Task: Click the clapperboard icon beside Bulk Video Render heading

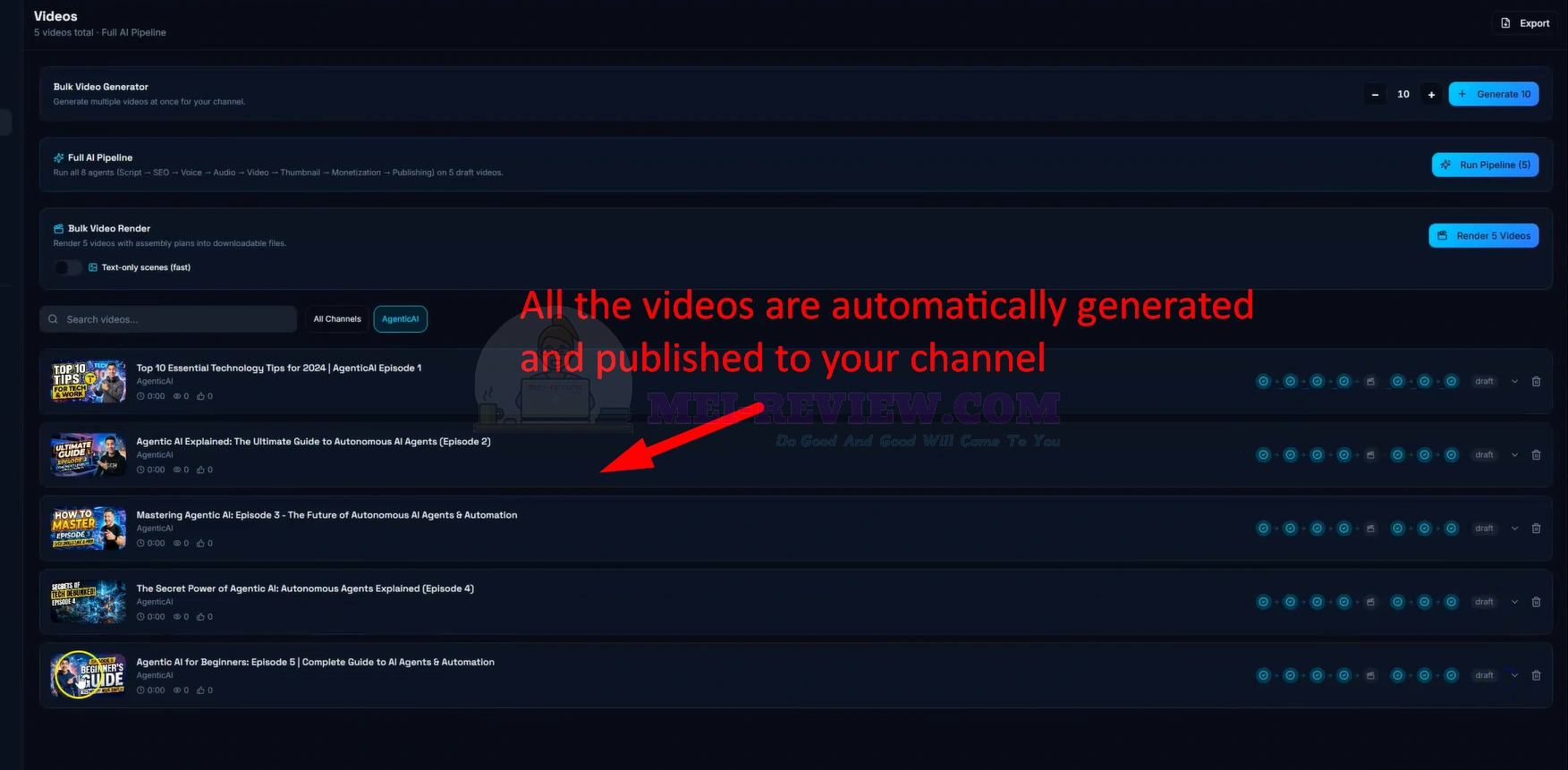Action: 59,228
